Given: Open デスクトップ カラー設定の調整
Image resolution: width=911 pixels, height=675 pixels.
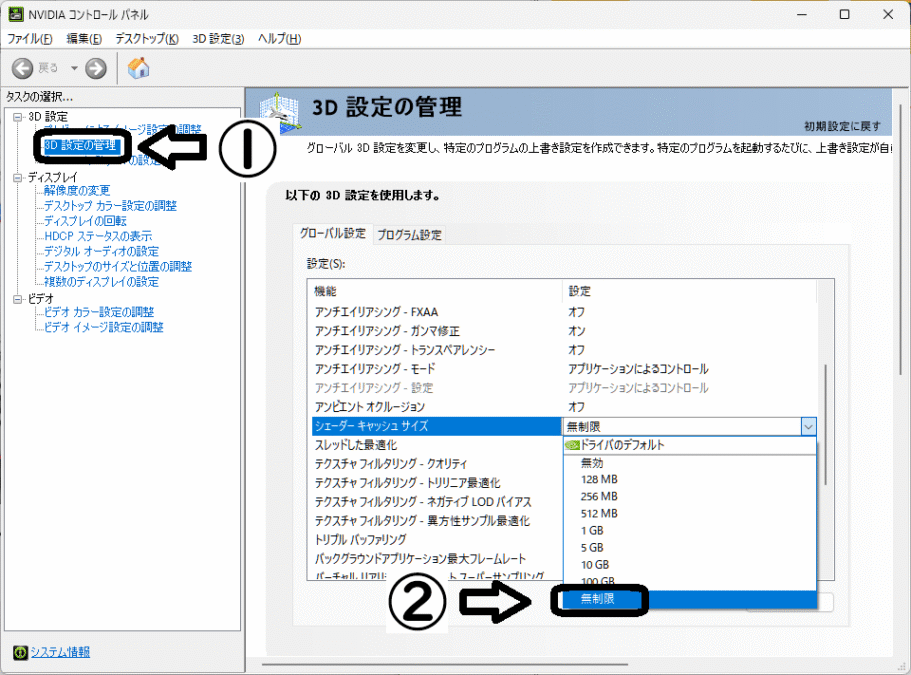Looking at the screenshot, I should click(x=110, y=206).
